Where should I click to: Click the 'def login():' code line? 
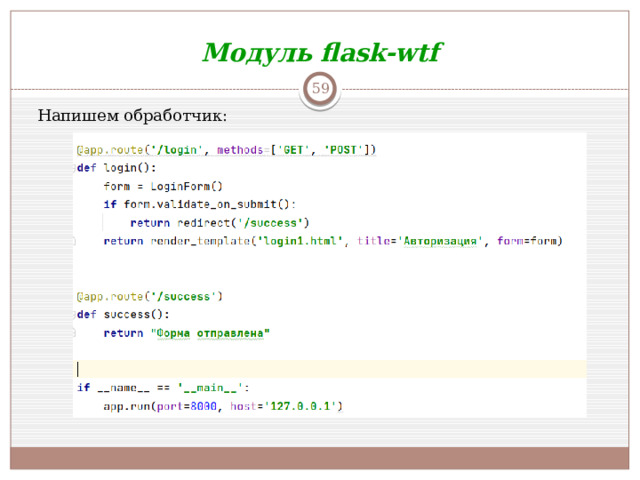pyautogui.click(x=117, y=168)
